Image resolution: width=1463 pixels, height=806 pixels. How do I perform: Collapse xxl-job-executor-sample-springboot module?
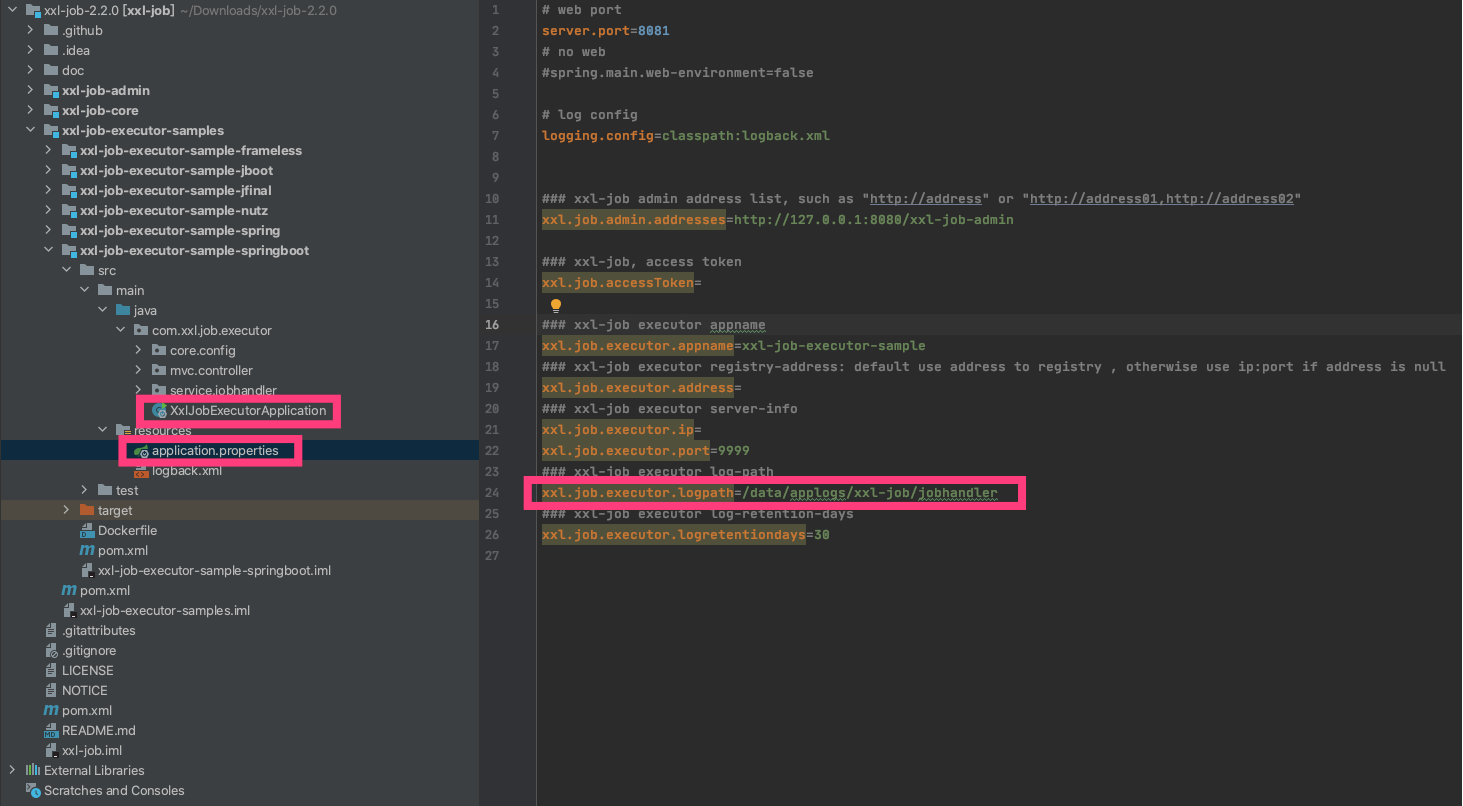coord(48,251)
